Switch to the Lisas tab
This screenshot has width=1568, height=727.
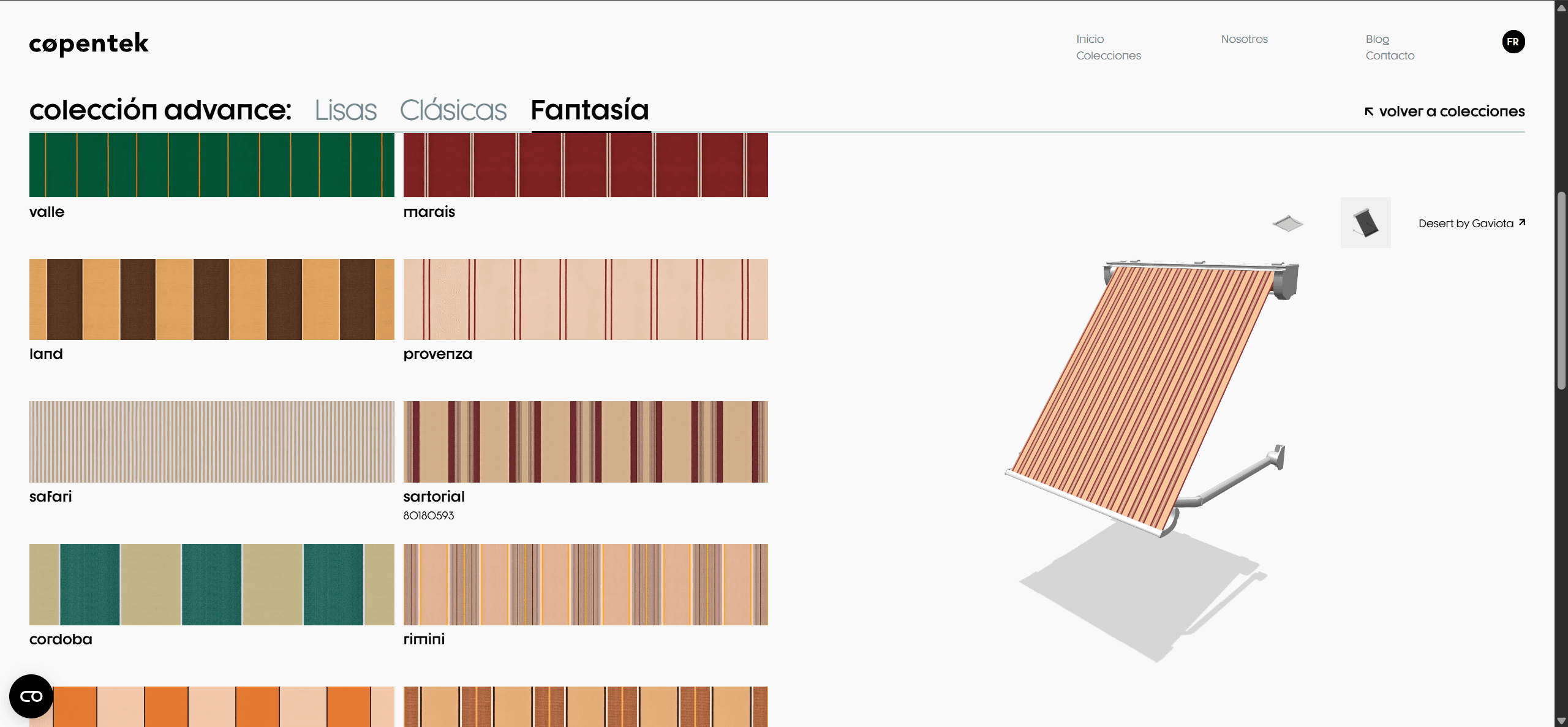(x=345, y=110)
